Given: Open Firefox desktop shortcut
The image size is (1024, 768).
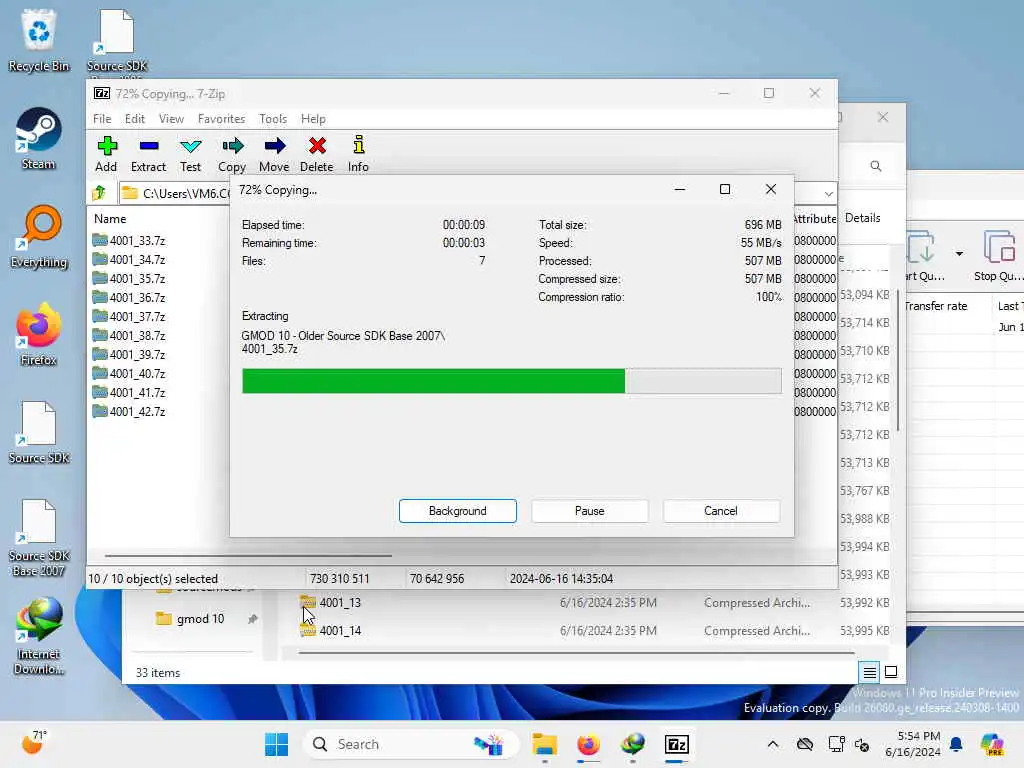Looking at the screenshot, I should [x=39, y=334].
